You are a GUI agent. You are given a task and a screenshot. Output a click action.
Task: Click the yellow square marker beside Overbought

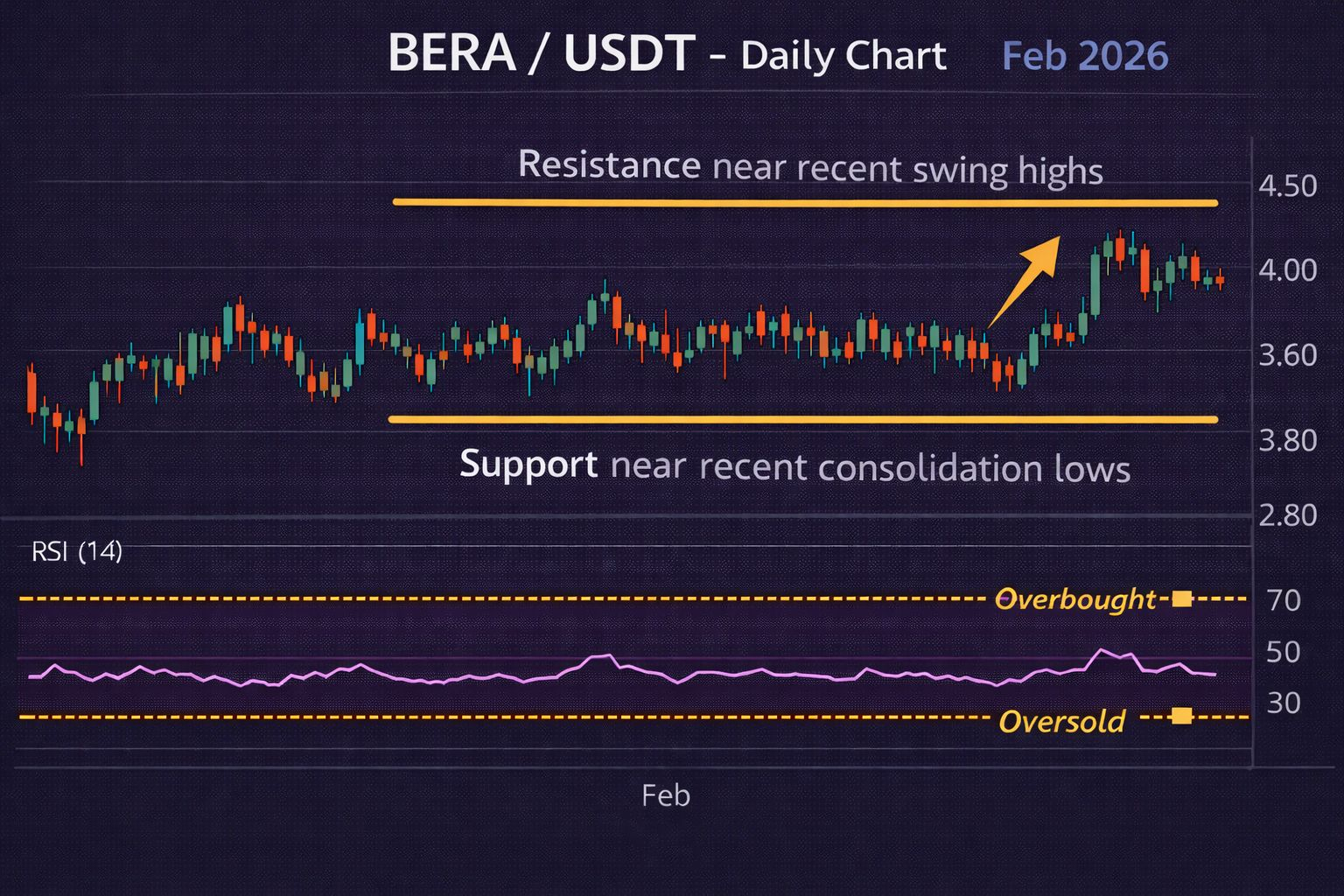(x=1181, y=598)
